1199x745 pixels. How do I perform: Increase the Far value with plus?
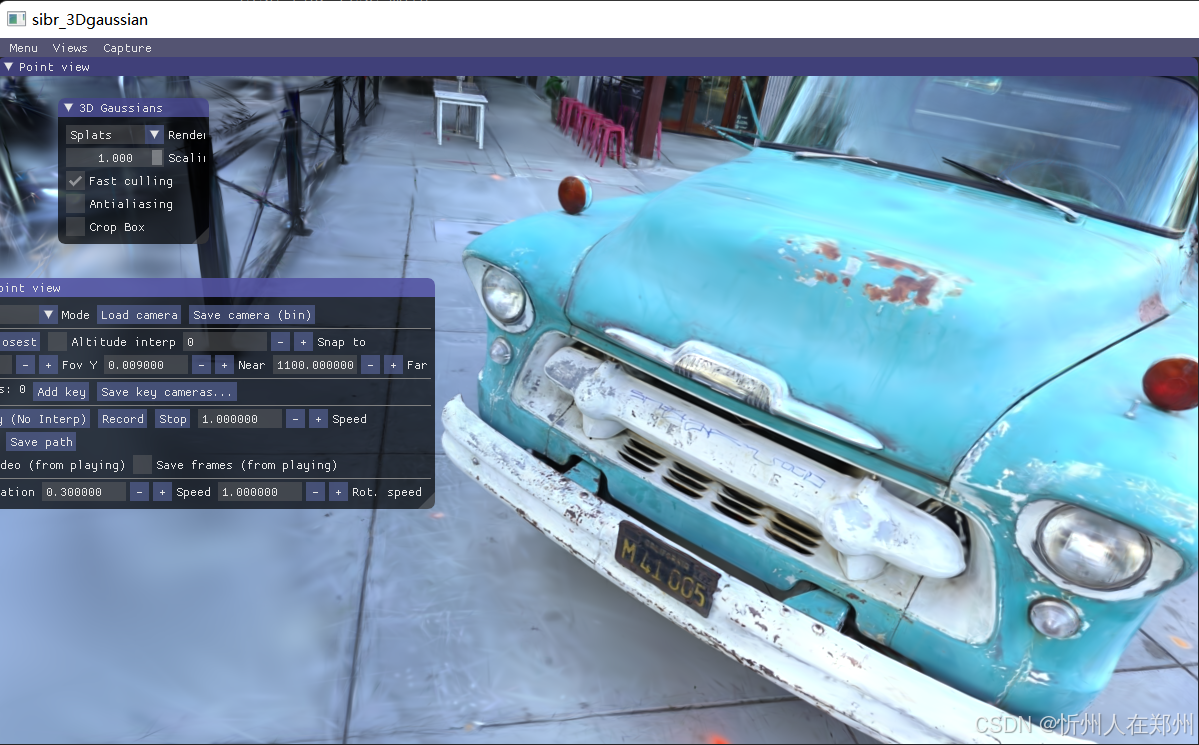(393, 365)
